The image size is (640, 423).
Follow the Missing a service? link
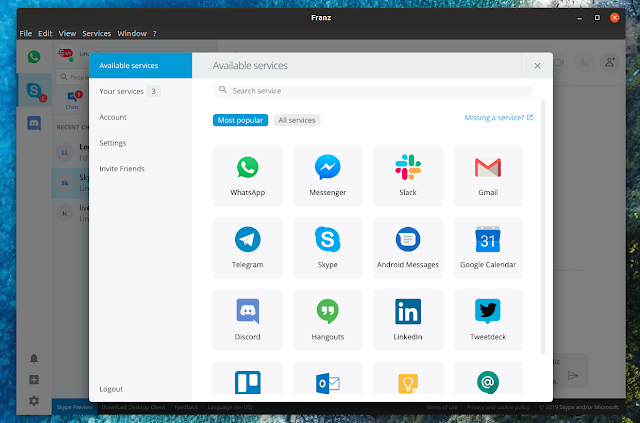coord(498,118)
